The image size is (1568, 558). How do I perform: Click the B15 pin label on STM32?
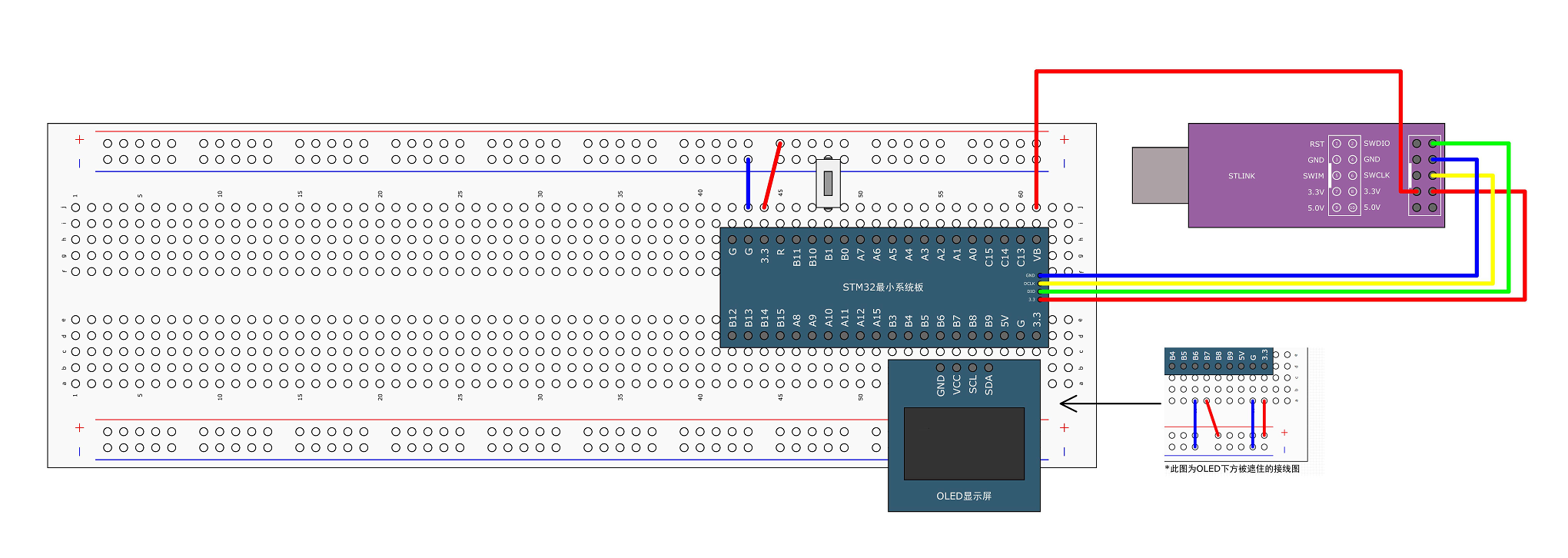[781, 318]
